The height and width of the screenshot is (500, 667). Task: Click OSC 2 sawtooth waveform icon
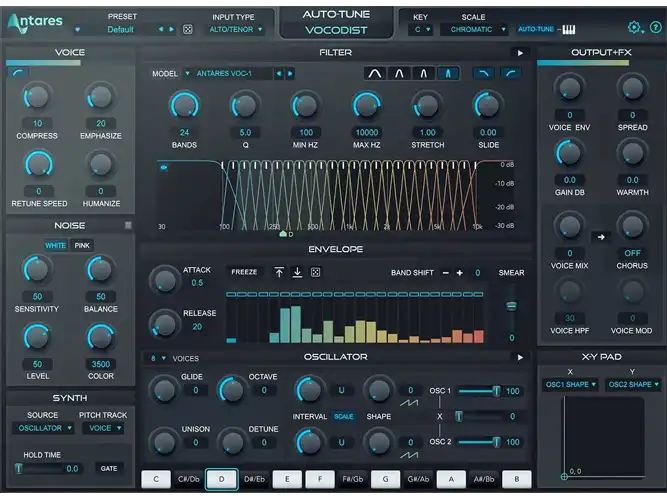tap(409, 455)
